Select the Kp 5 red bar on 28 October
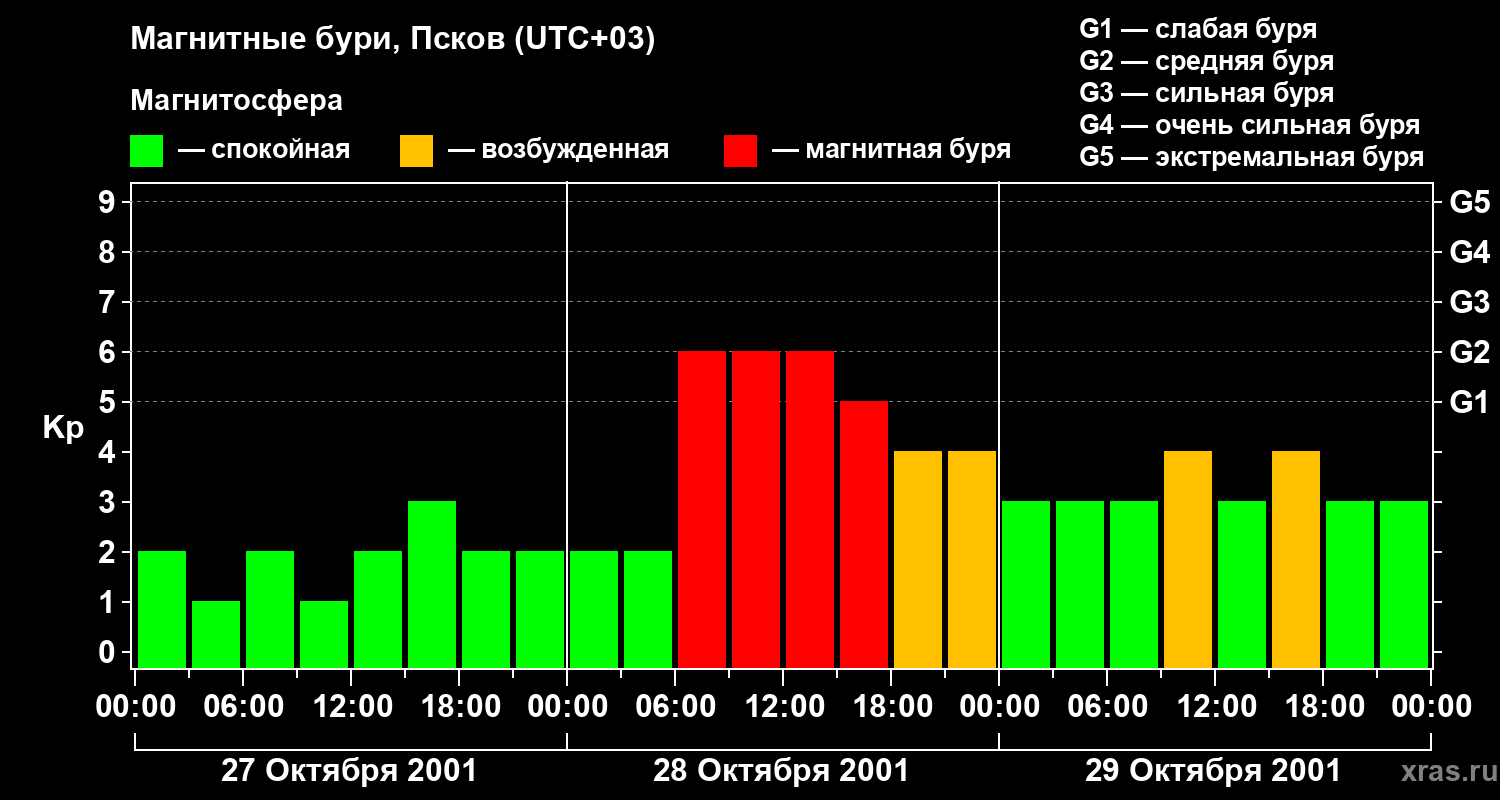 (864, 534)
